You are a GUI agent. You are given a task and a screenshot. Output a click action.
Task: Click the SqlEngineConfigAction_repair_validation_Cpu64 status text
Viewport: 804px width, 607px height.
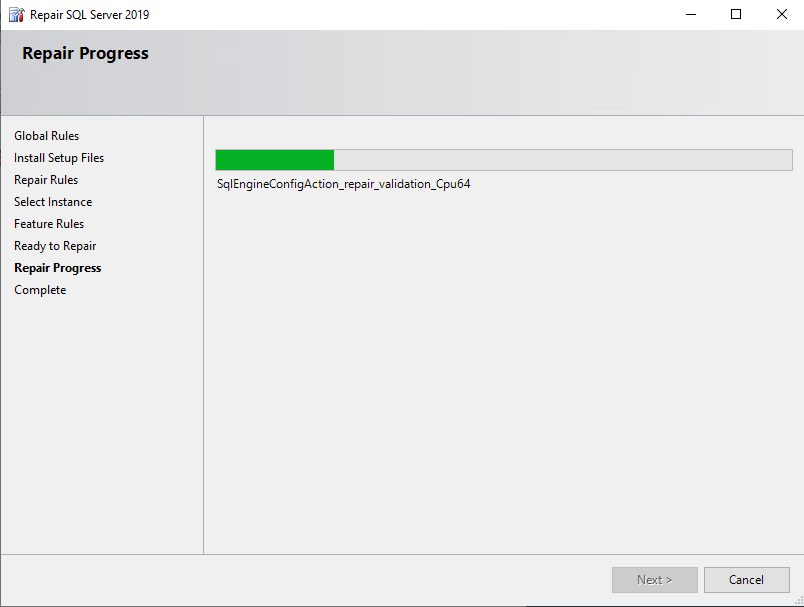click(344, 184)
